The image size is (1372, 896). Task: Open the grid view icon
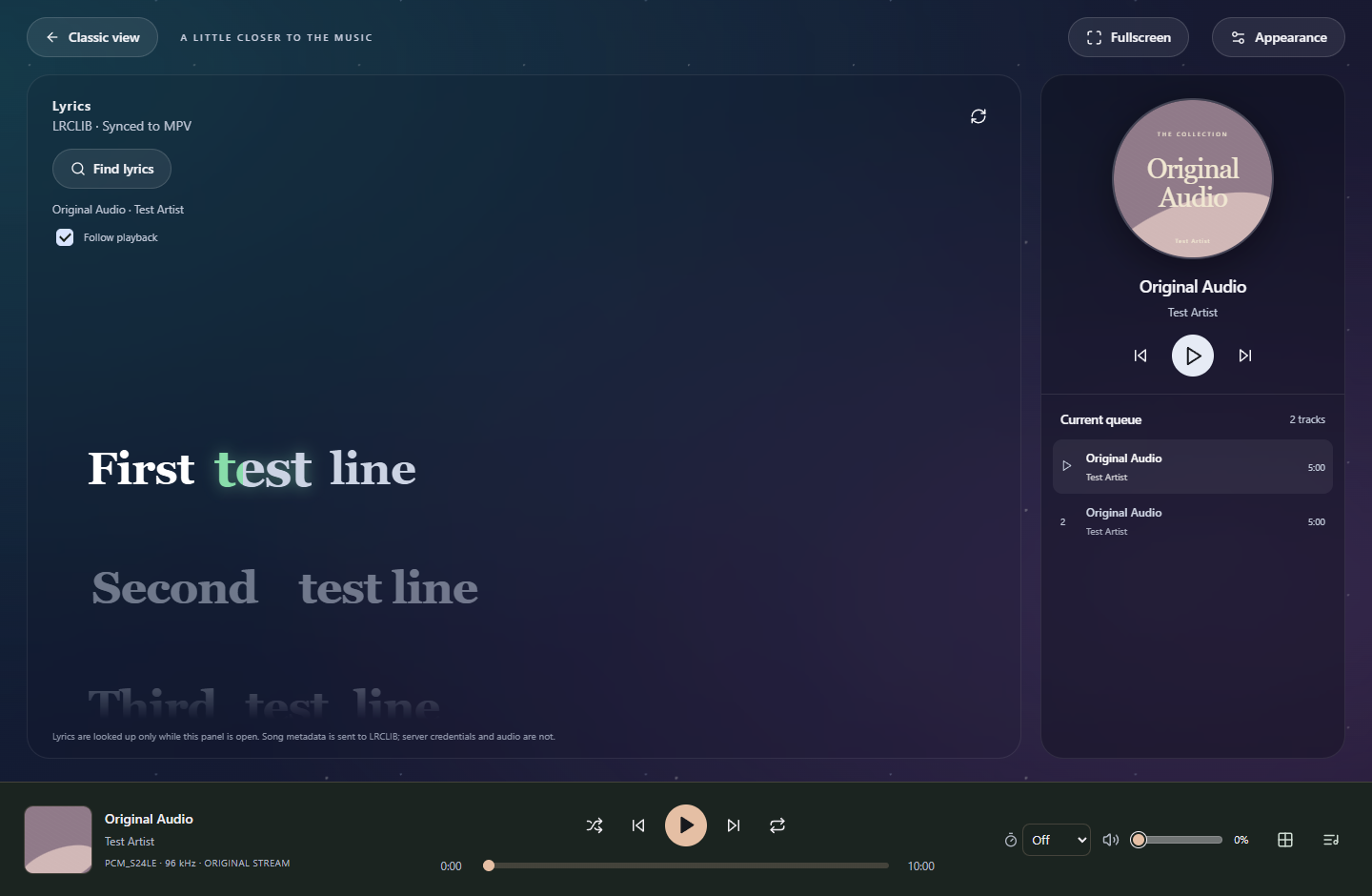click(1285, 840)
